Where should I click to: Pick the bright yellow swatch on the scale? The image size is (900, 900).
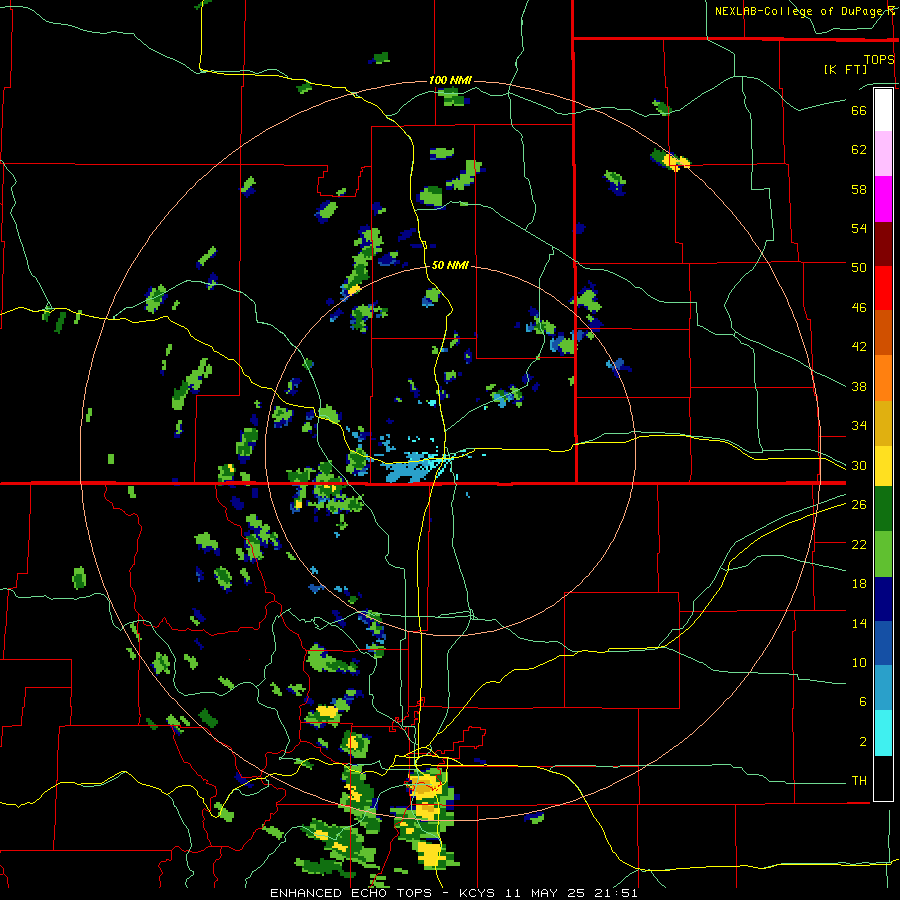(x=883, y=466)
